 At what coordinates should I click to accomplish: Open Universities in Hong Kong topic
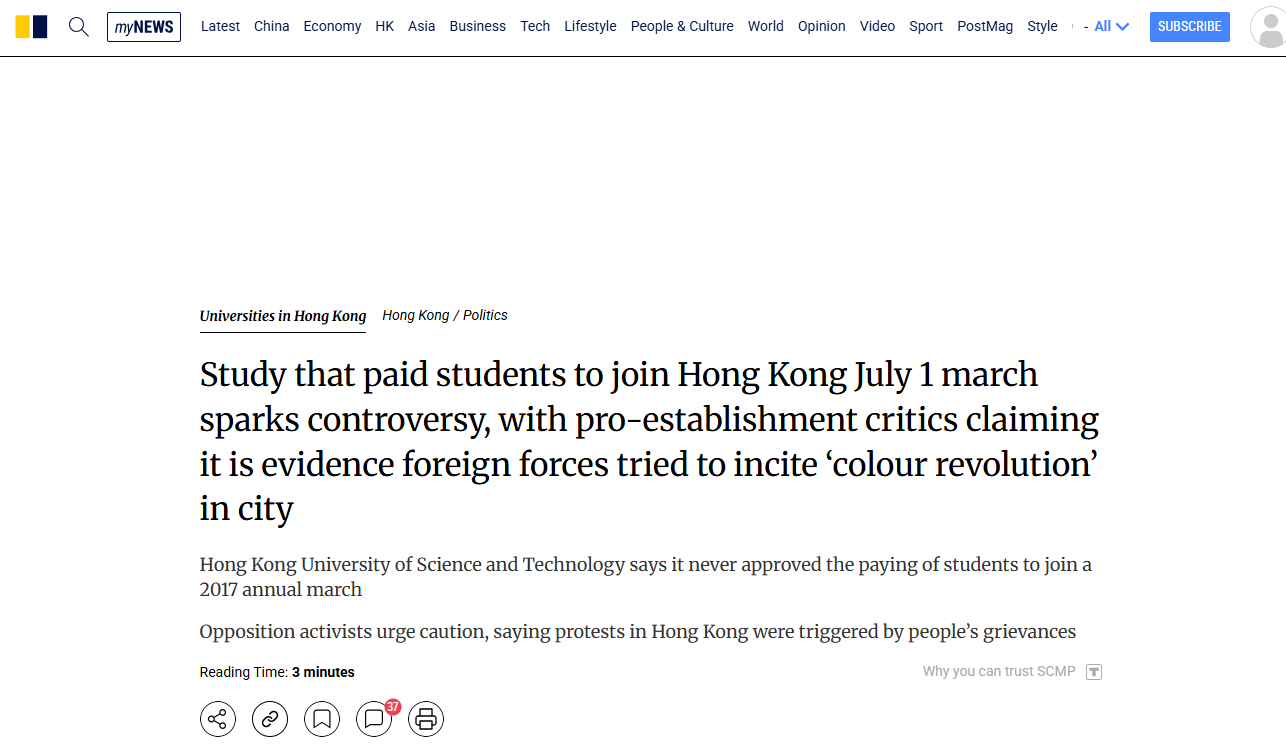click(x=283, y=316)
